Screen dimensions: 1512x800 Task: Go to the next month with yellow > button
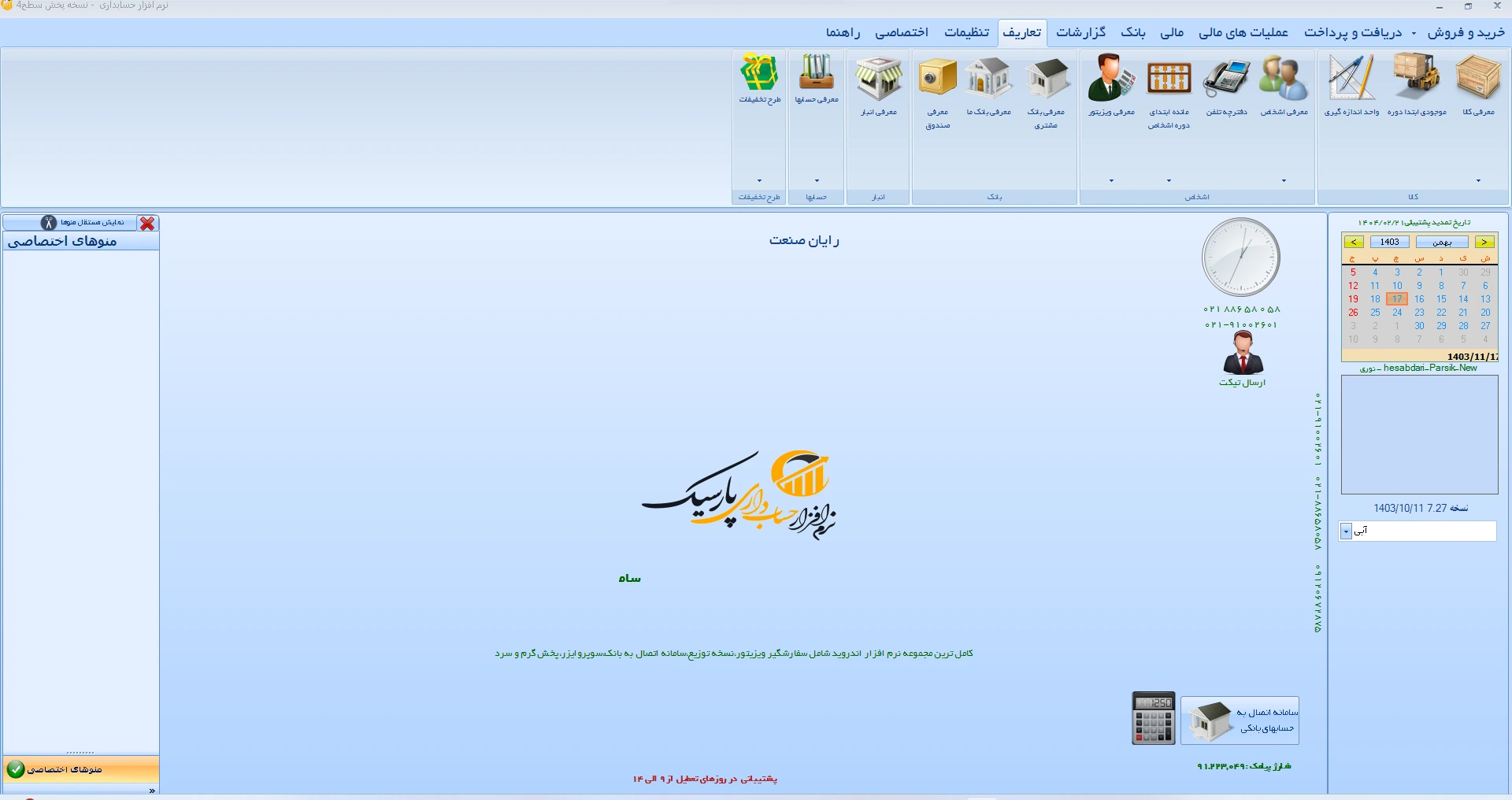(x=1484, y=242)
